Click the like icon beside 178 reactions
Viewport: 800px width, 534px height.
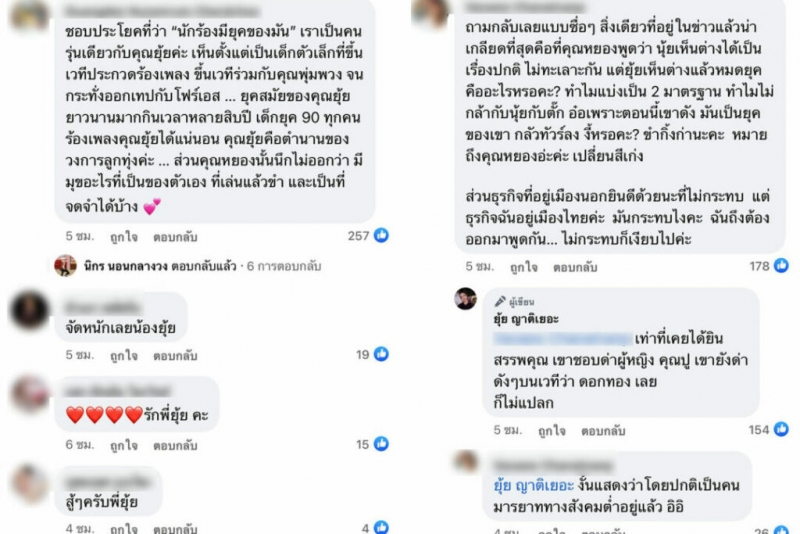click(x=781, y=265)
